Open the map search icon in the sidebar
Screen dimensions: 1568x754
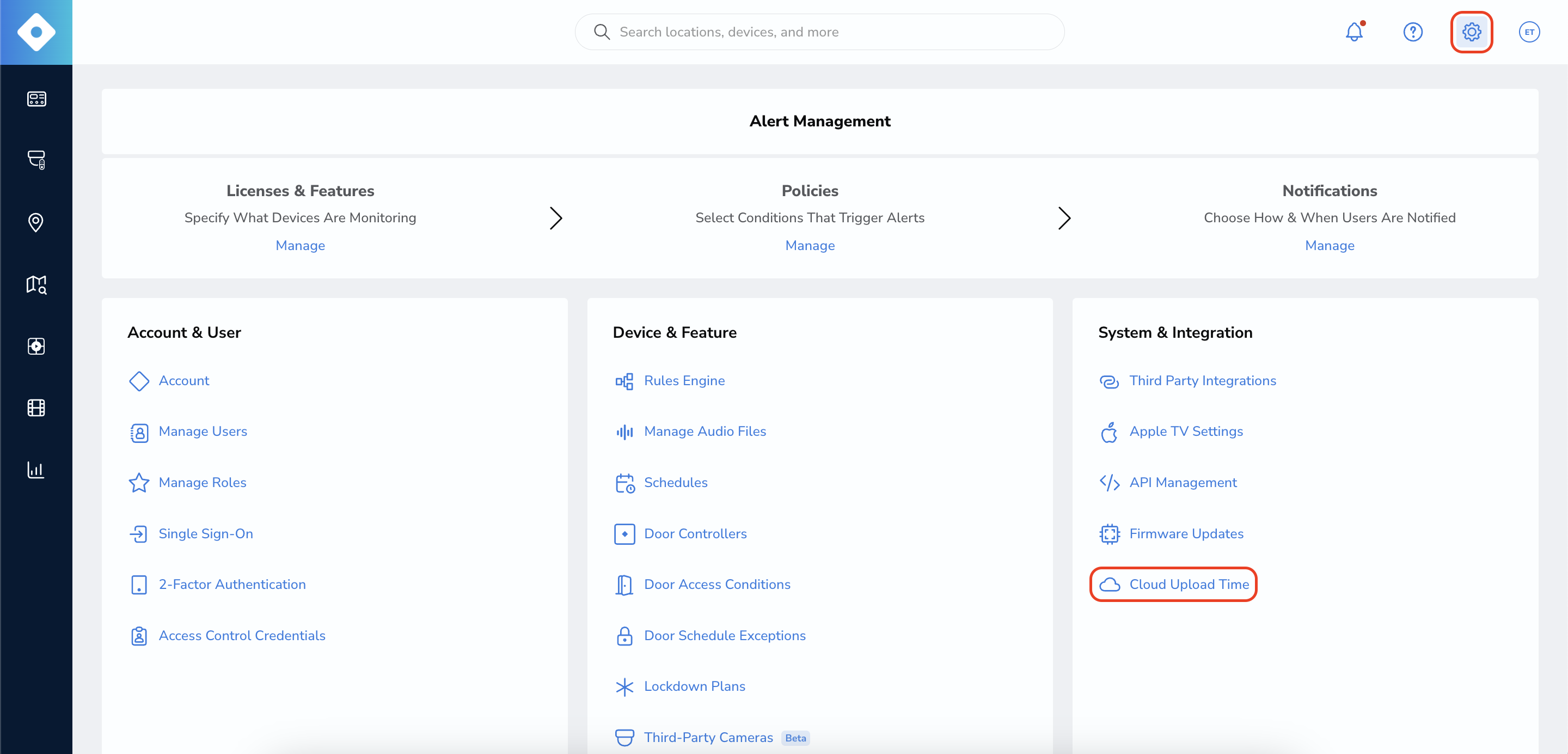point(36,284)
